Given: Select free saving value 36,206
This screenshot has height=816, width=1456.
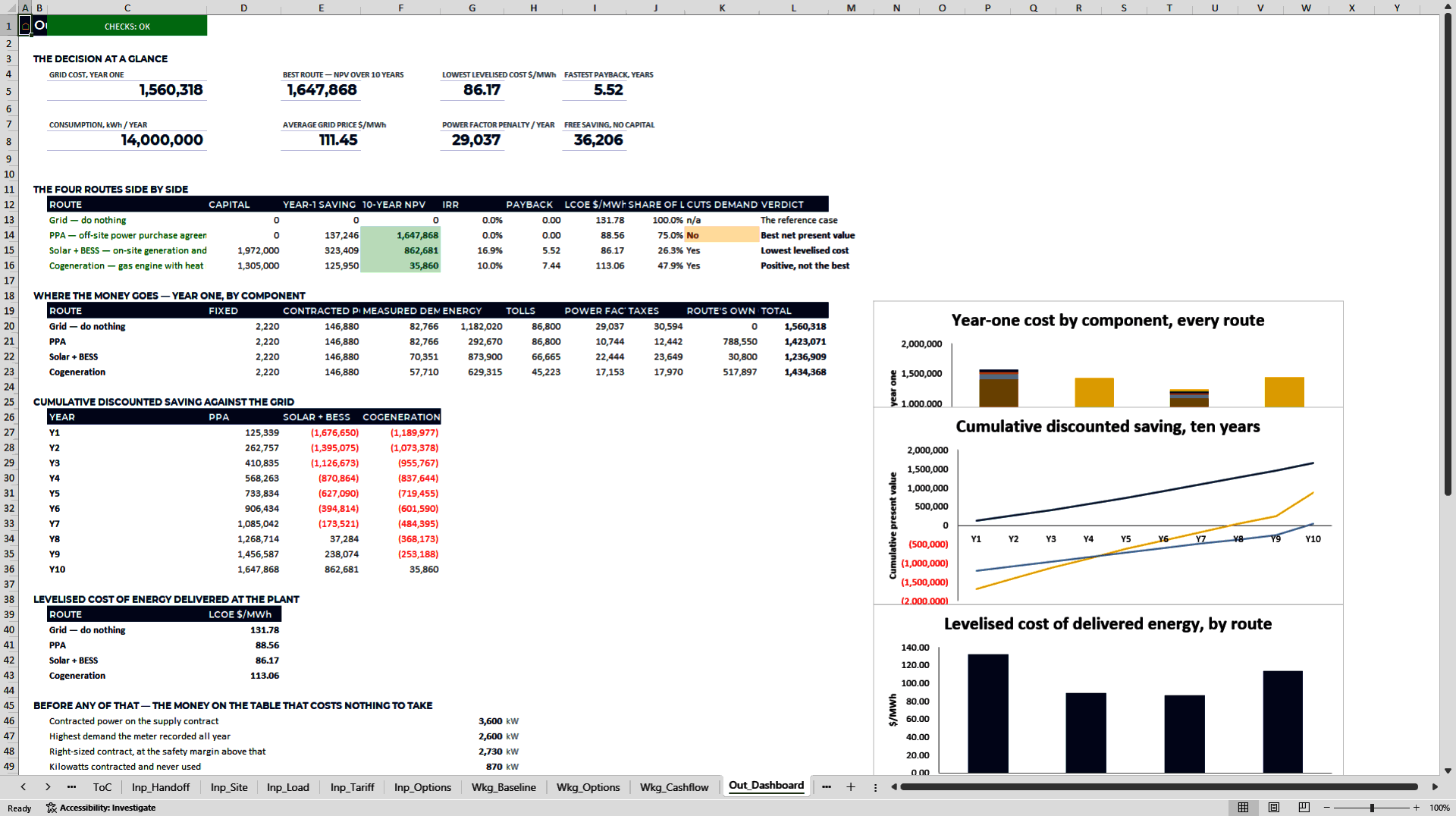Looking at the screenshot, I should pyautogui.click(x=595, y=140).
